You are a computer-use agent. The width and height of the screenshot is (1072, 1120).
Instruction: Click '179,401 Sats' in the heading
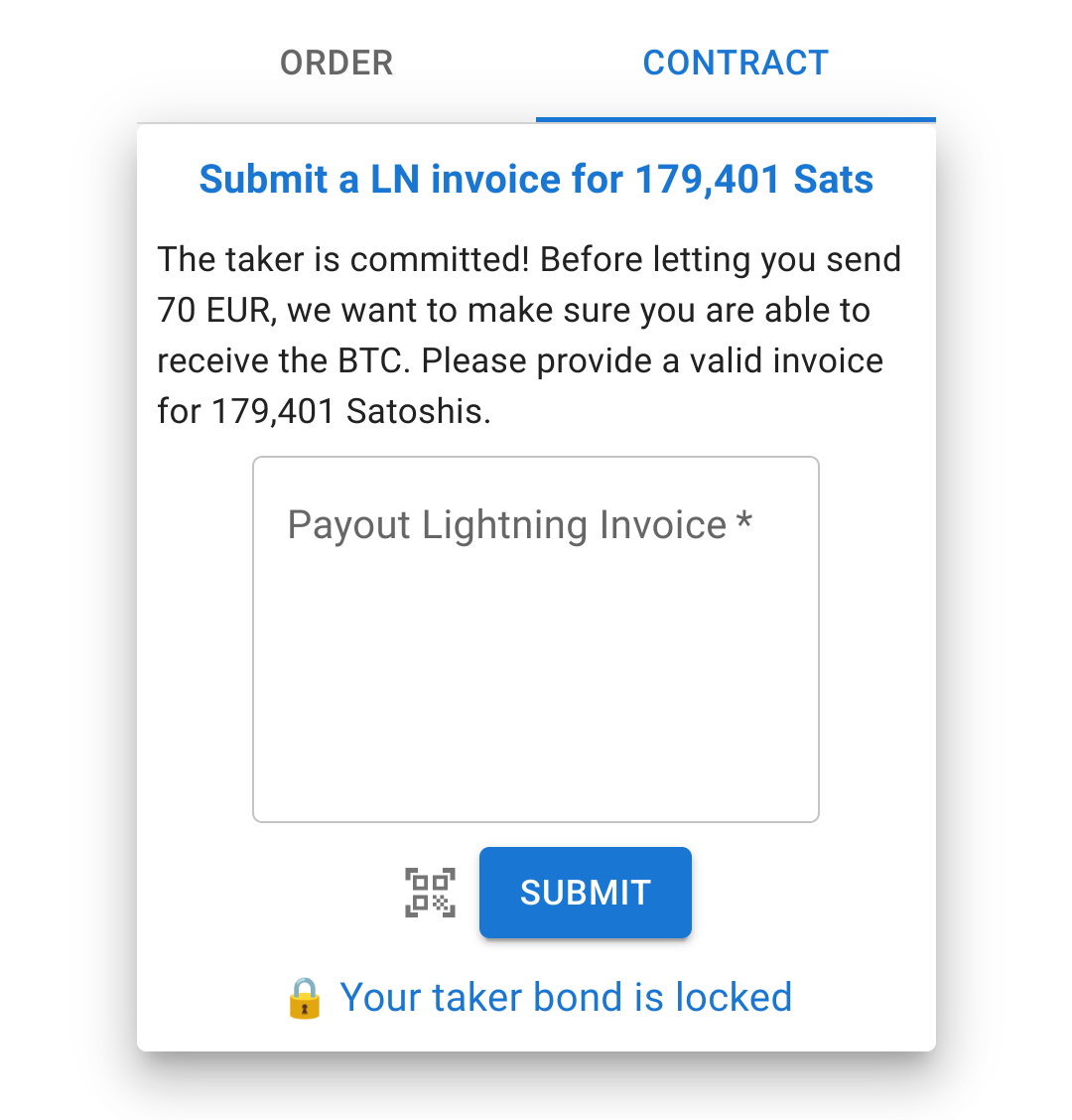pyautogui.click(x=754, y=180)
